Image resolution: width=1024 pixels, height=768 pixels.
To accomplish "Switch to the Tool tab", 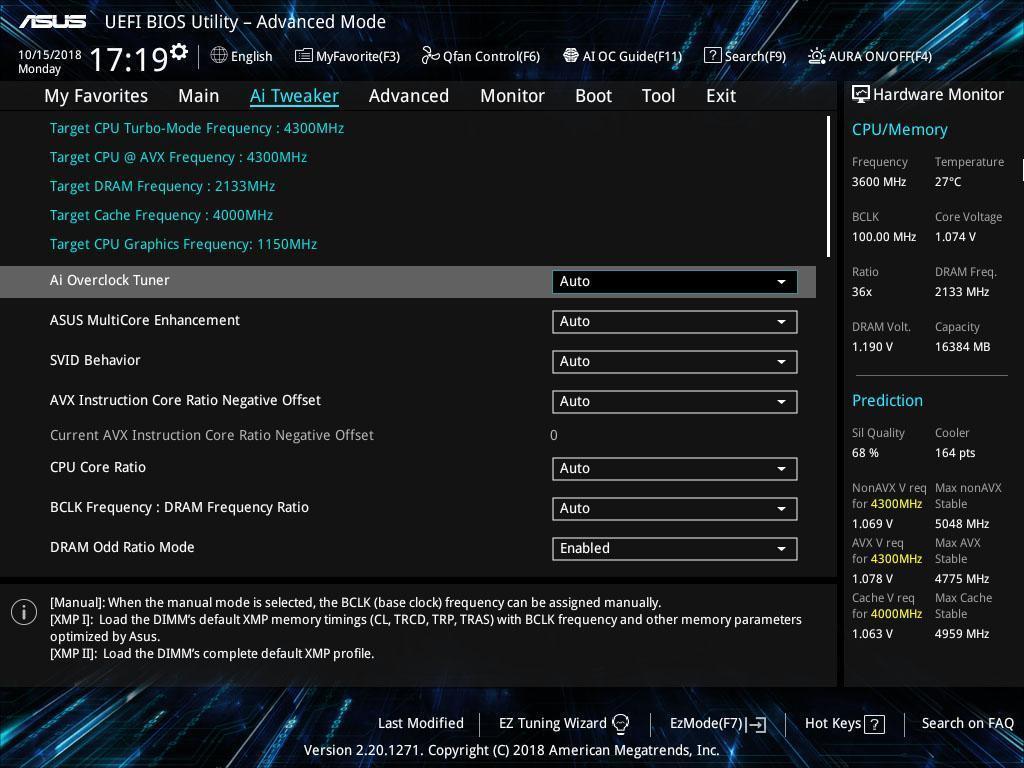I will (658, 96).
